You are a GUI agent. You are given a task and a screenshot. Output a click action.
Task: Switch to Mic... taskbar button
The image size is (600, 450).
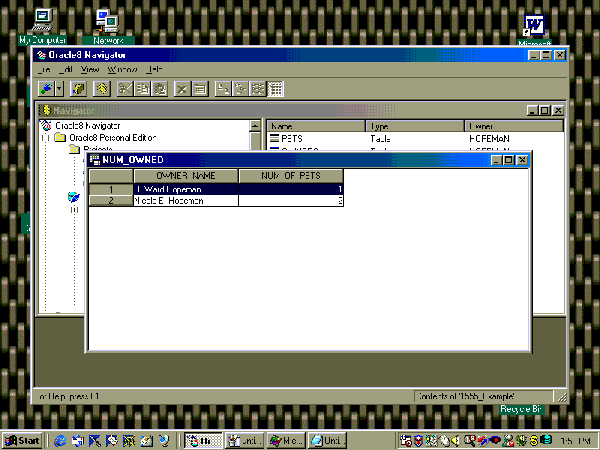pyautogui.click(x=286, y=441)
